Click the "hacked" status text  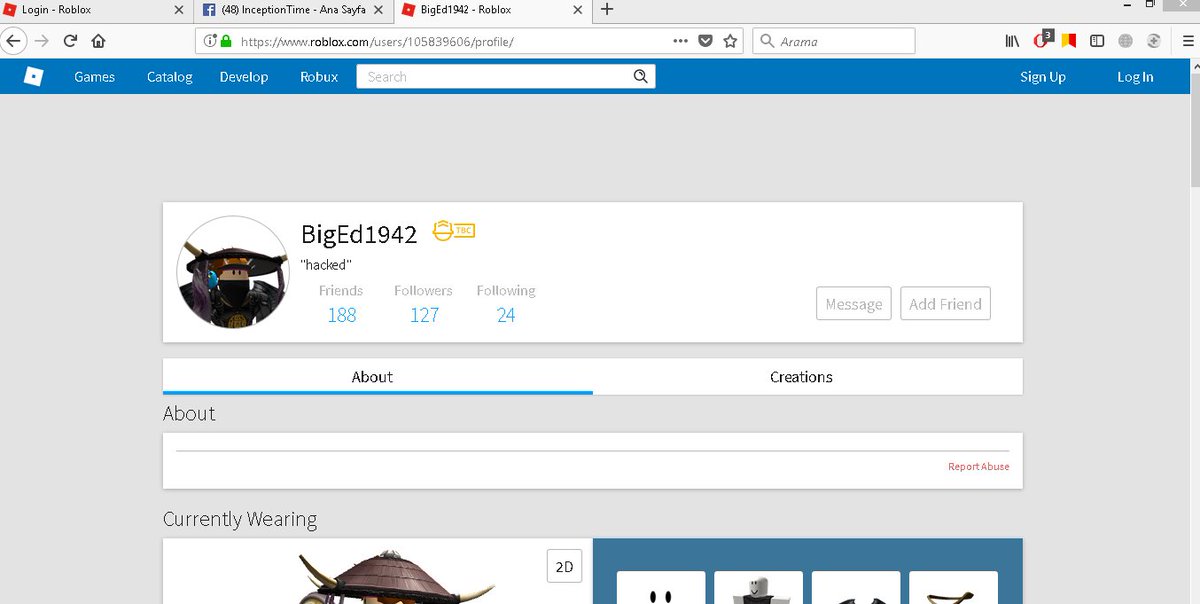(x=326, y=265)
